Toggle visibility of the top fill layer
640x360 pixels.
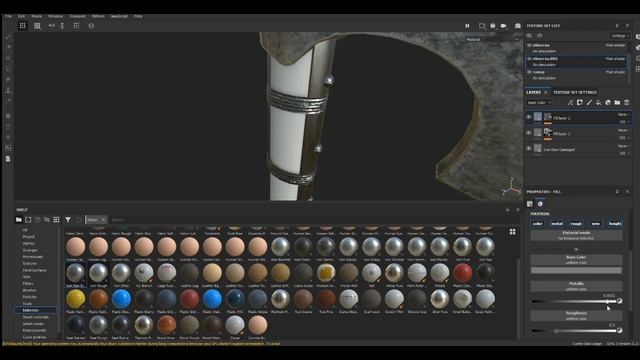(x=529, y=117)
